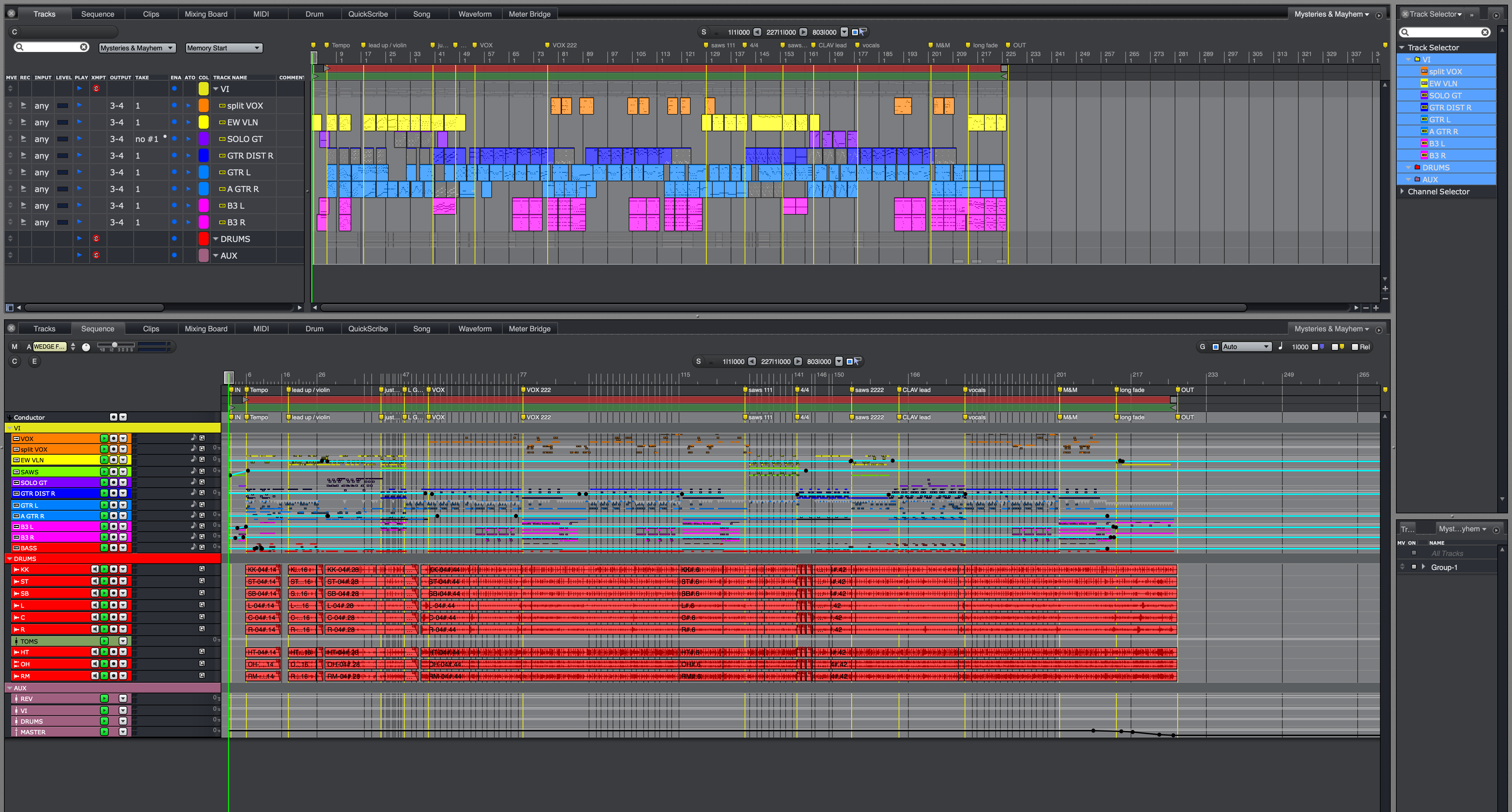Click the Myst...yhem menu in the track groups panel

[1462, 529]
